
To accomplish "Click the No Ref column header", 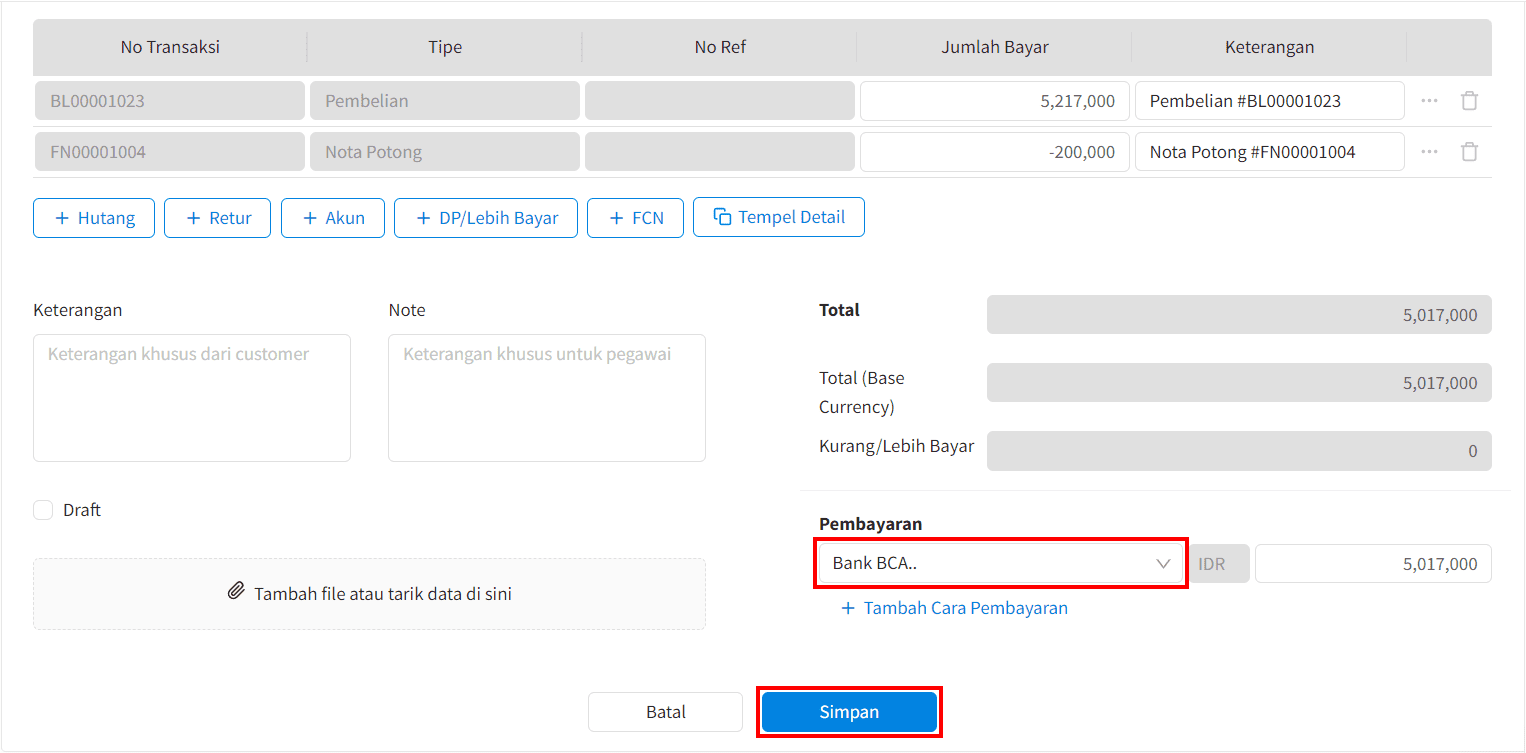I will coord(720,47).
